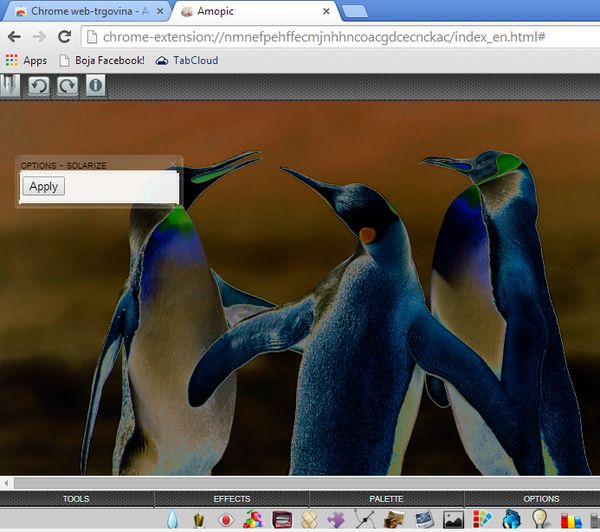Close the Options - Solarize dialog
Screen dimensions: 600x532
click(173, 164)
